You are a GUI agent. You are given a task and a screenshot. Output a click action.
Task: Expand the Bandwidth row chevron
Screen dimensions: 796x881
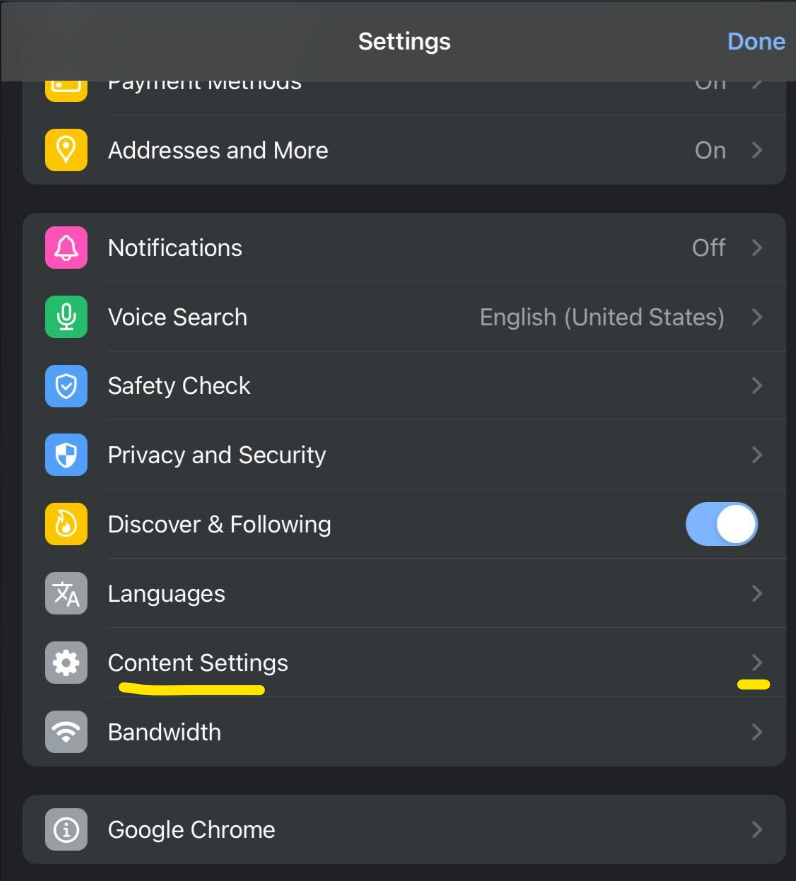(757, 732)
